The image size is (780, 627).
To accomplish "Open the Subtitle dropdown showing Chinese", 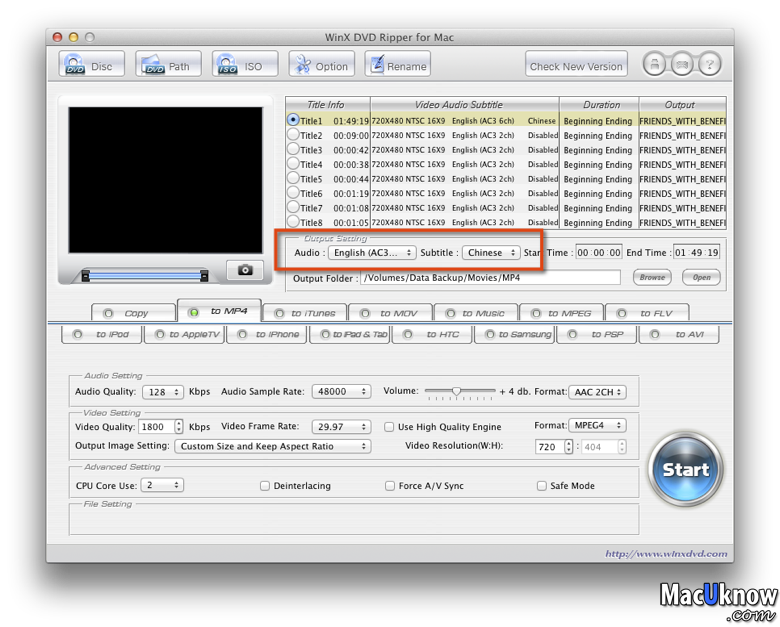I will [491, 253].
